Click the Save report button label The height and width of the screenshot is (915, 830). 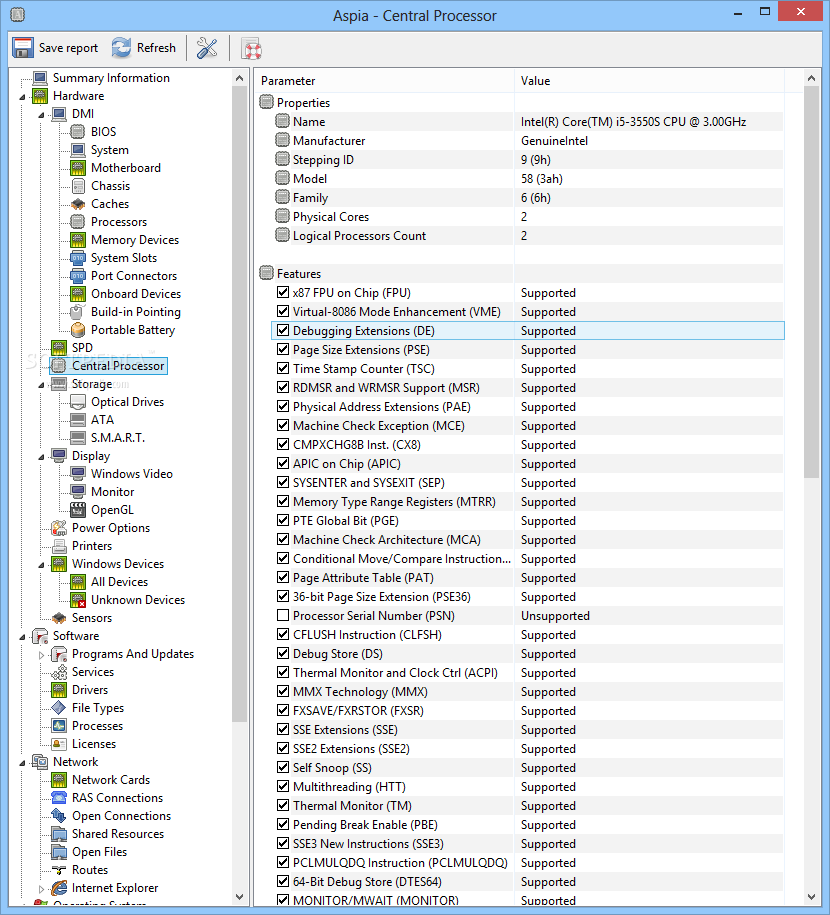click(68, 48)
